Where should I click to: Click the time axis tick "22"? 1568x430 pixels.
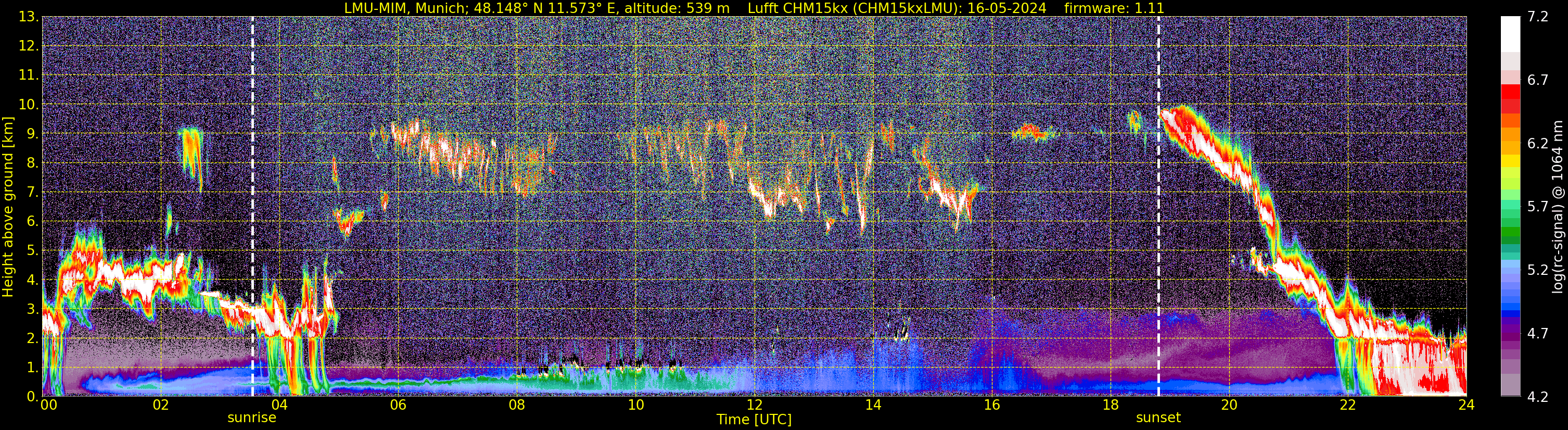pos(1348,405)
